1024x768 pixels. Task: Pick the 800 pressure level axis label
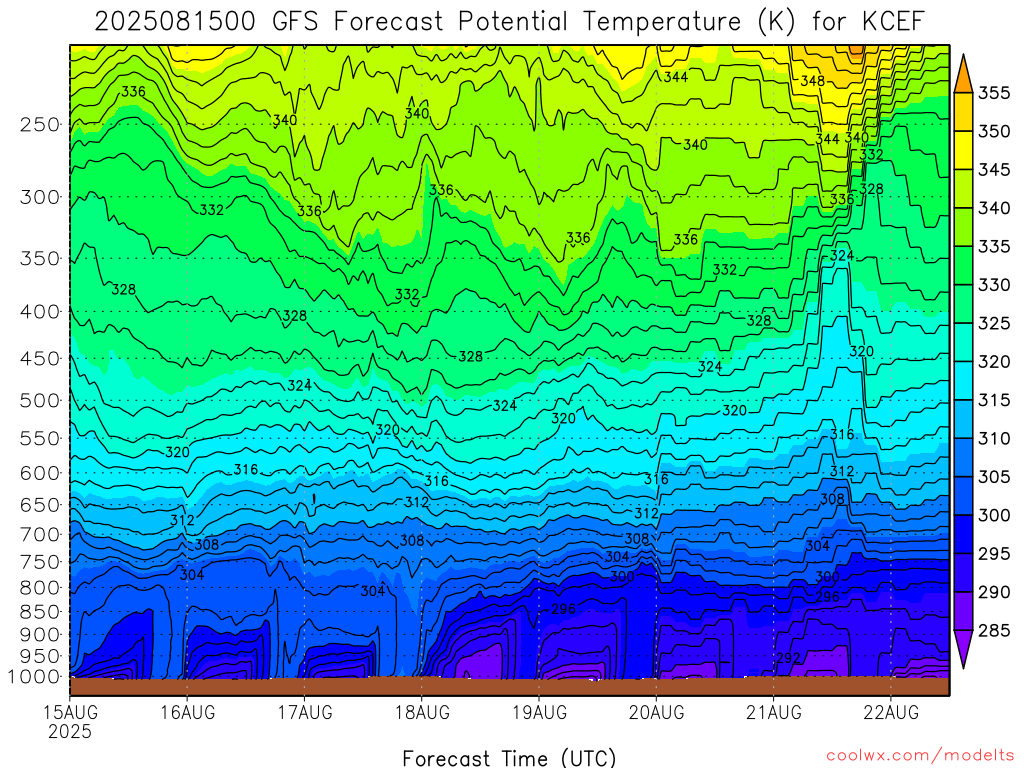click(x=40, y=588)
